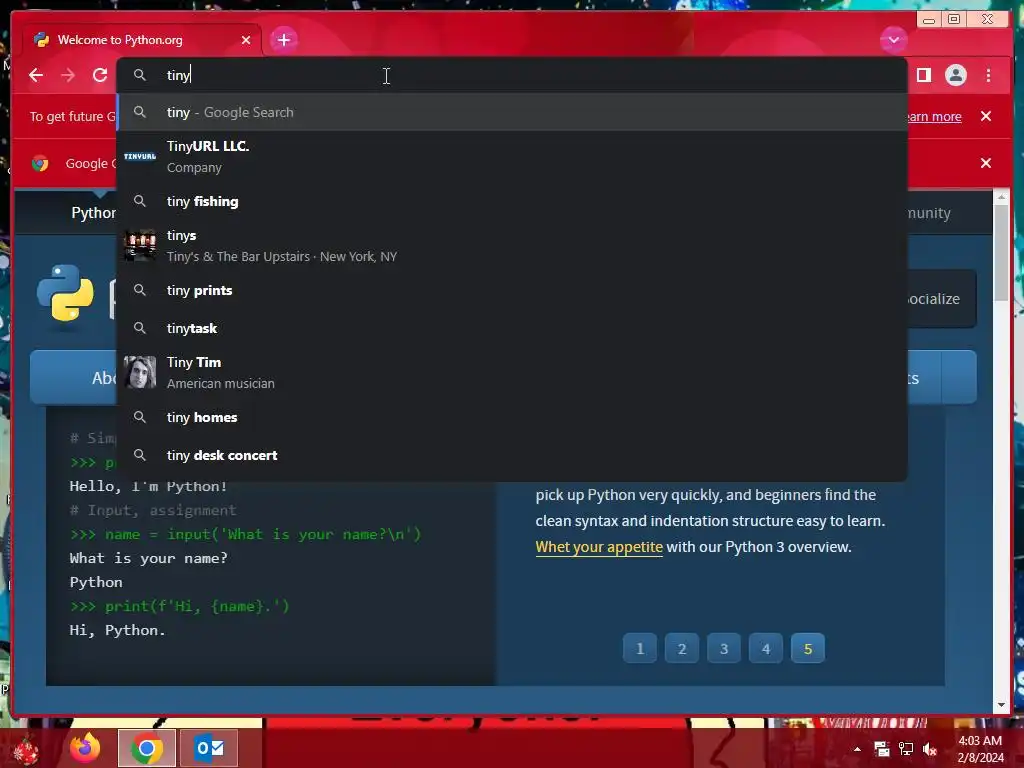Open the tab search dropdown chevron

click(893, 40)
